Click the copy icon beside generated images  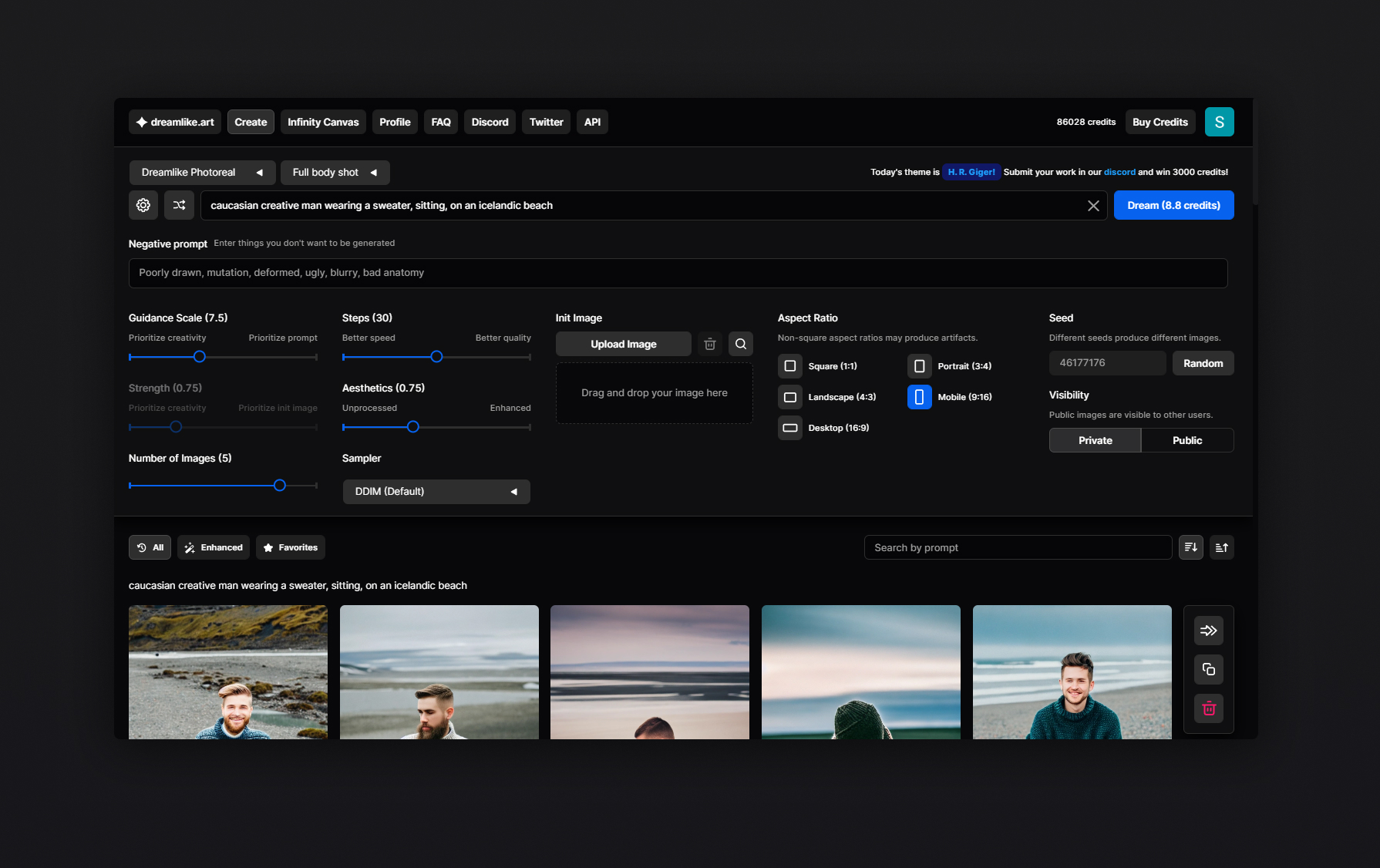[x=1209, y=669]
